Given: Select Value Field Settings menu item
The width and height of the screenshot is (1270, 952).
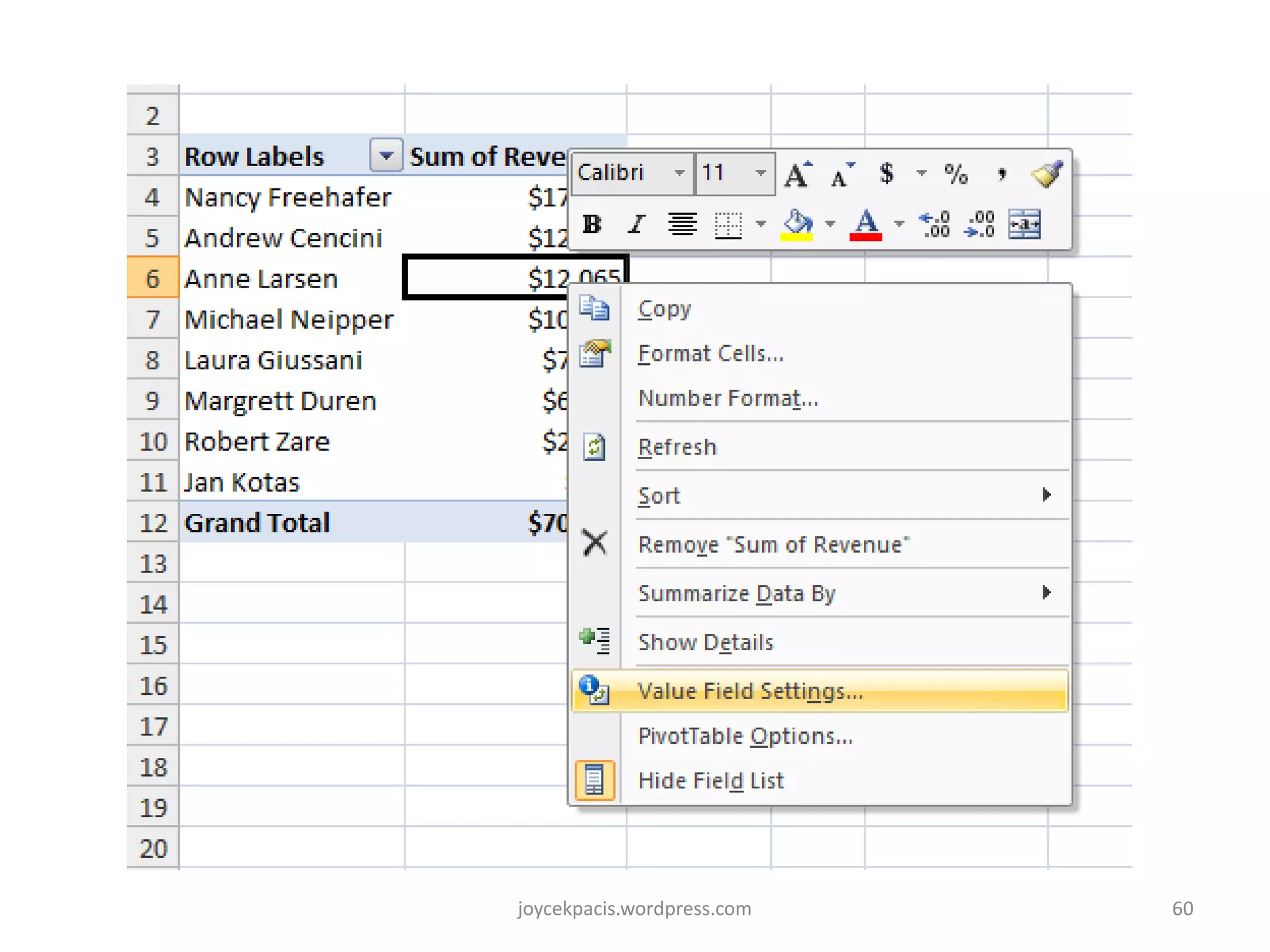Looking at the screenshot, I should pyautogui.click(x=750, y=691).
